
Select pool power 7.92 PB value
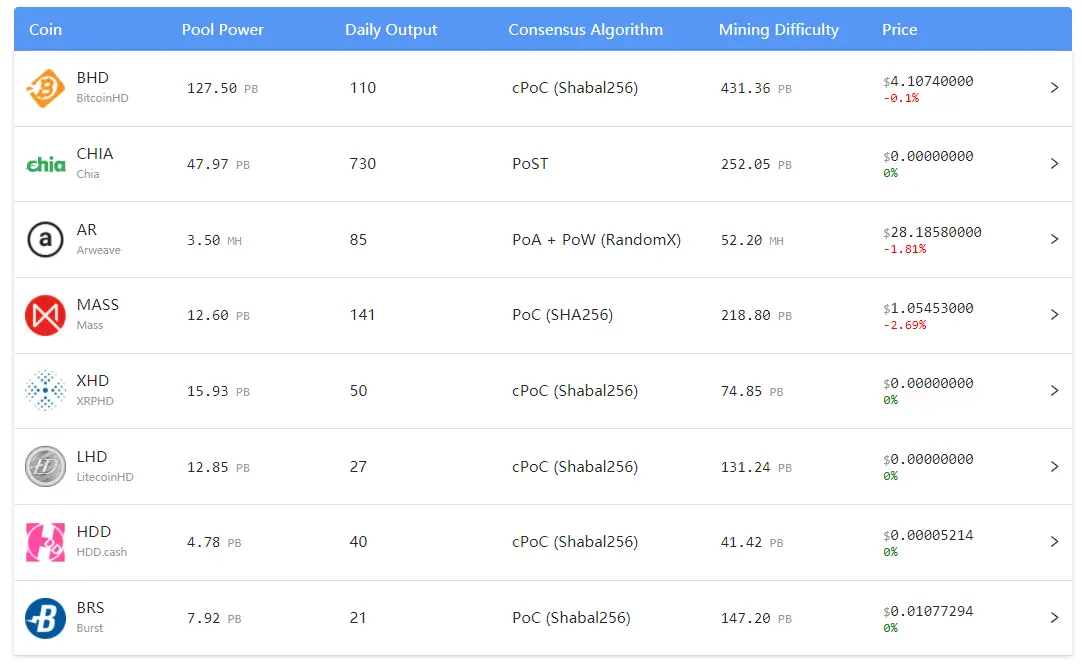pyautogui.click(x=214, y=619)
